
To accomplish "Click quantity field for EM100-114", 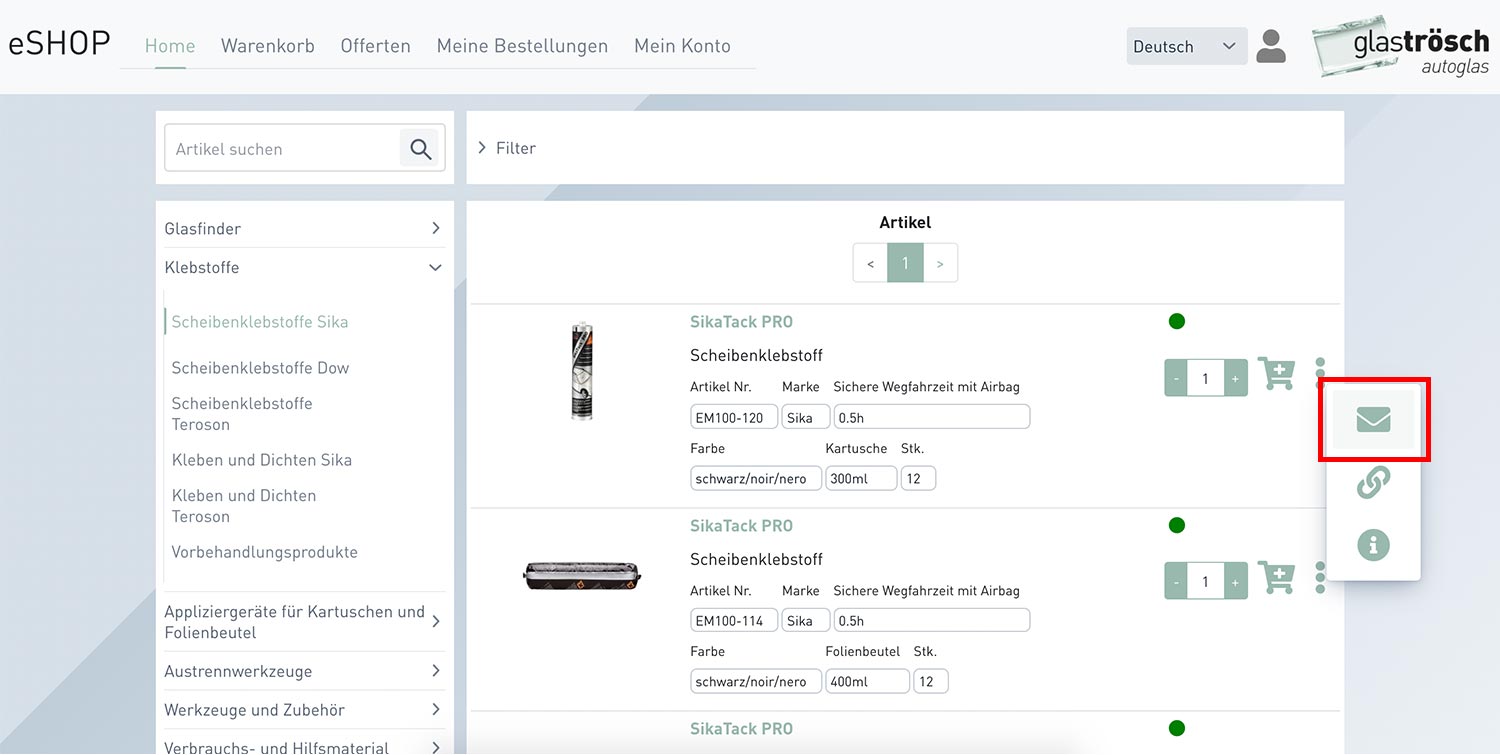I will click(1206, 581).
